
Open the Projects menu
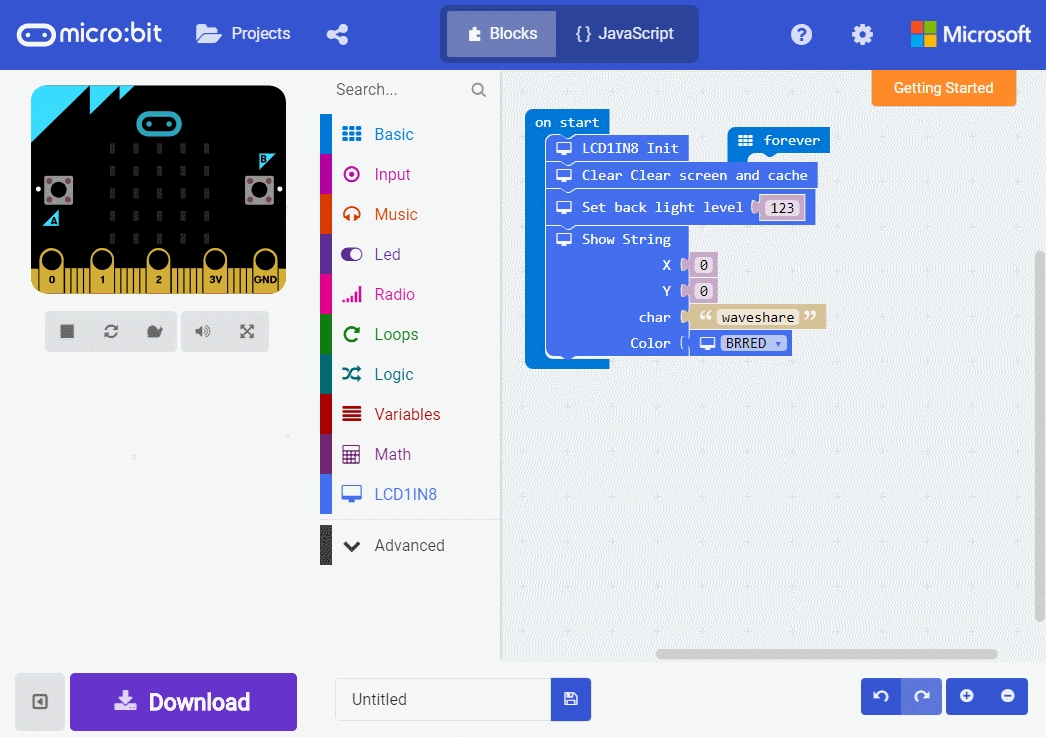pos(244,34)
